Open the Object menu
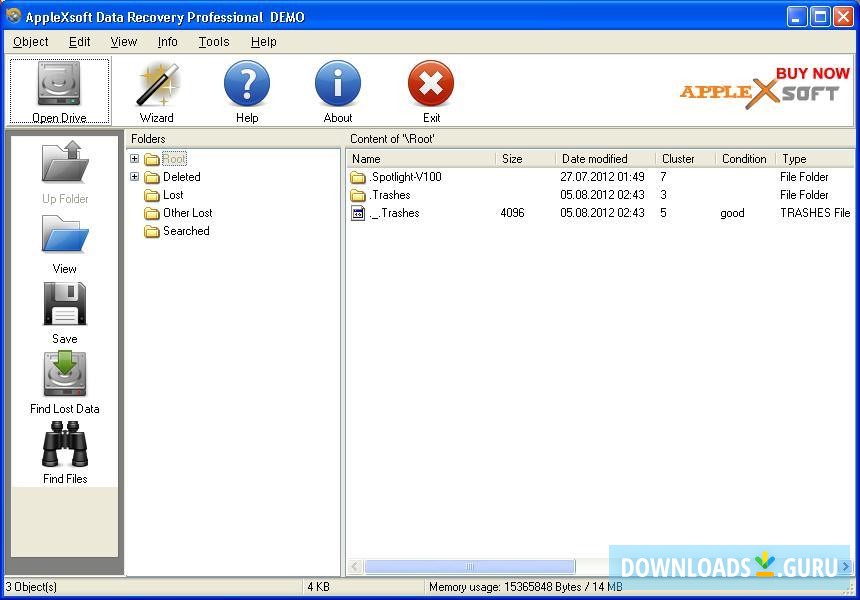 (31, 42)
